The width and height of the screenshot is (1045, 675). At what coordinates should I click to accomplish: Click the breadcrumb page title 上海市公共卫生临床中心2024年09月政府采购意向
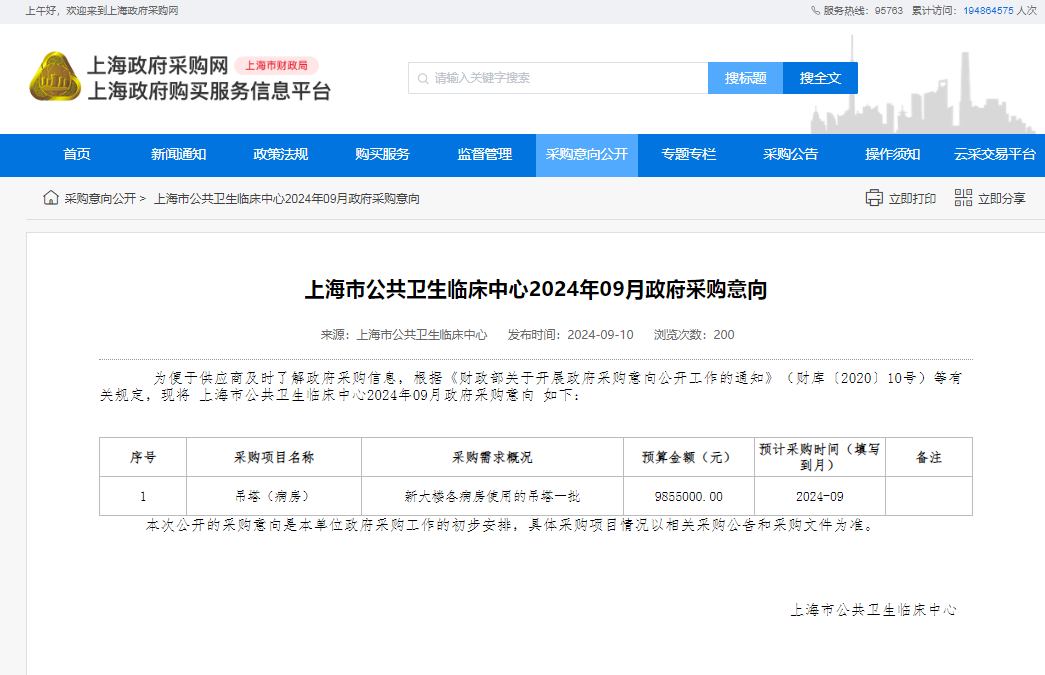[x=287, y=199]
